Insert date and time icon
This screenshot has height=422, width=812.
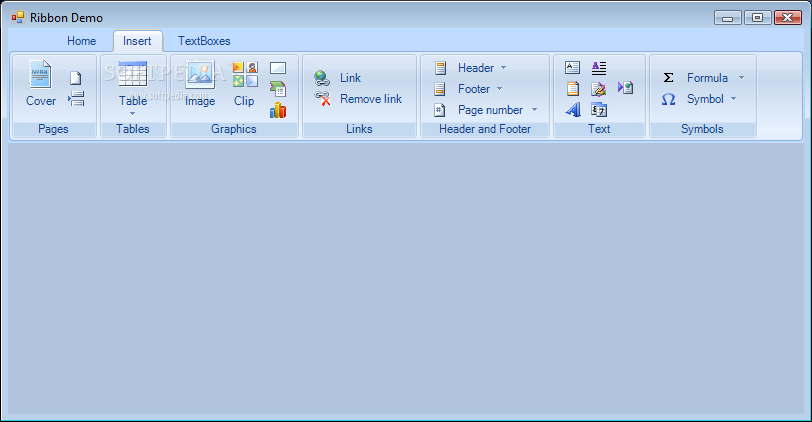[x=599, y=110]
